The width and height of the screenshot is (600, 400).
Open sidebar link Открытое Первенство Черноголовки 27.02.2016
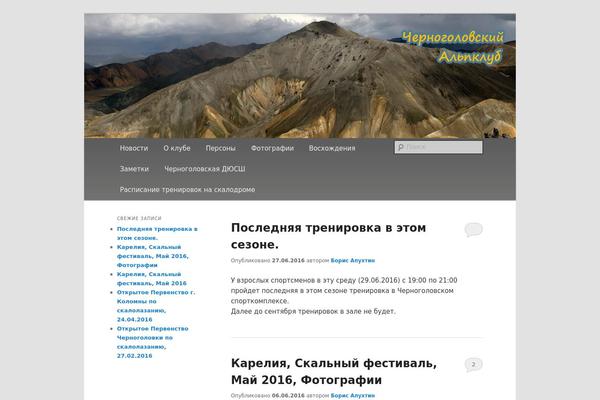coord(152,342)
